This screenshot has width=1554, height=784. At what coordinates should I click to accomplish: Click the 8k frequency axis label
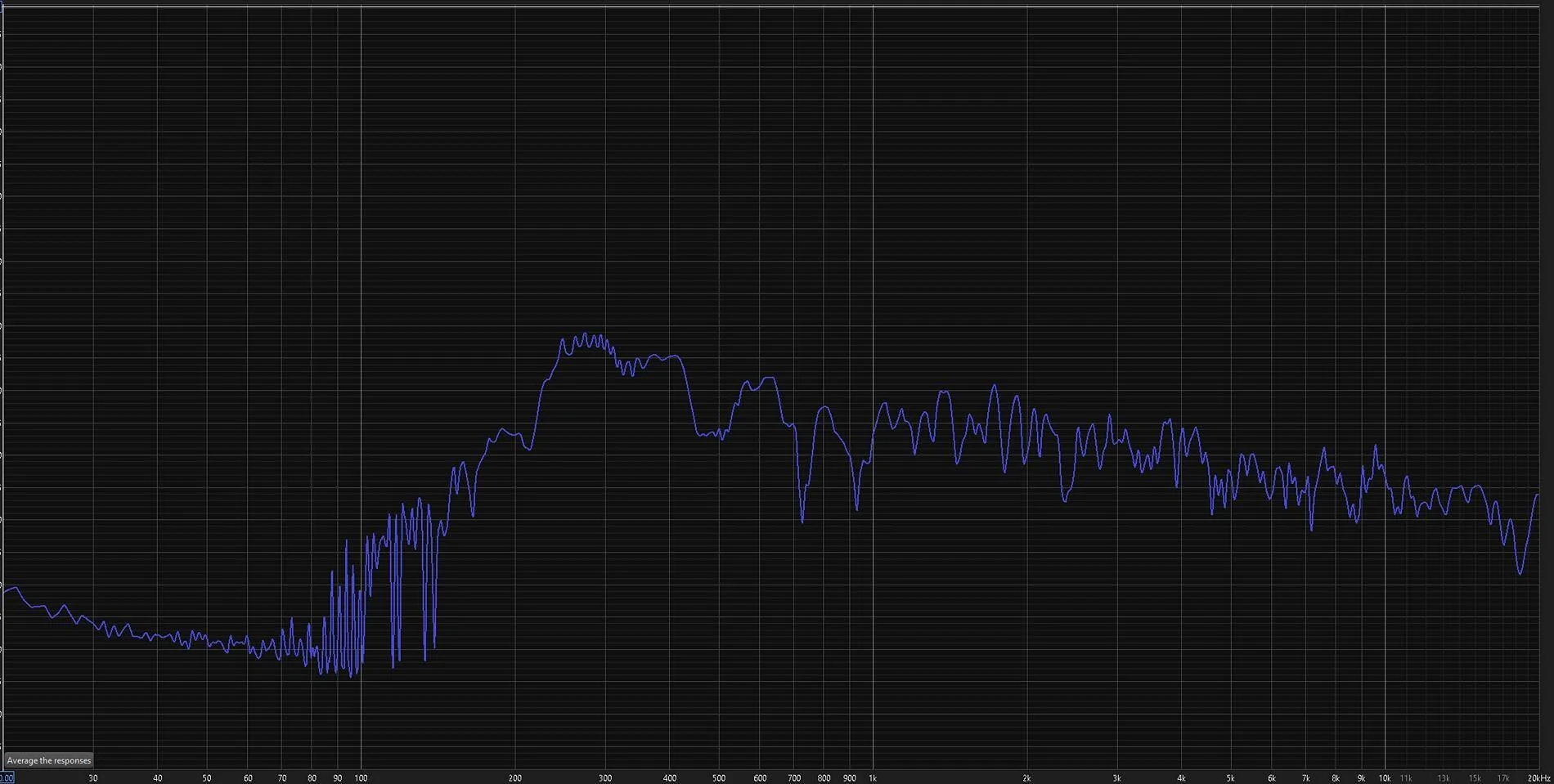[1336, 778]
